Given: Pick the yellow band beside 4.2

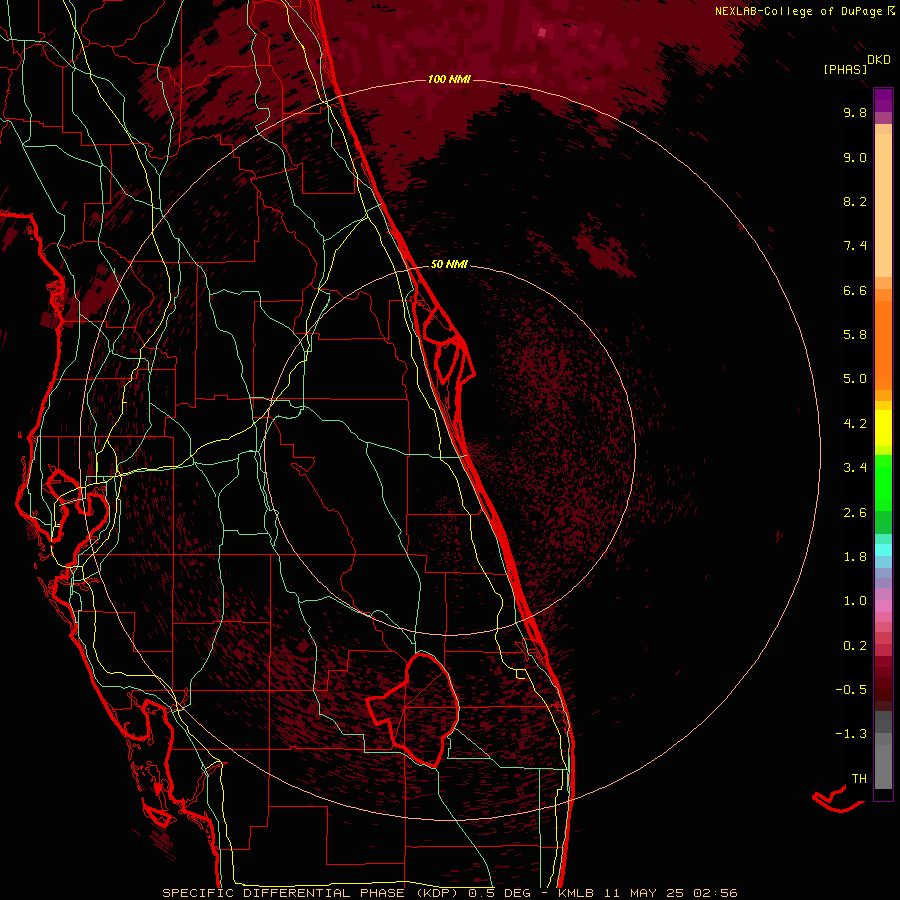Looking at the screenshot, I should pyautogui.click(x=883, y=428).
